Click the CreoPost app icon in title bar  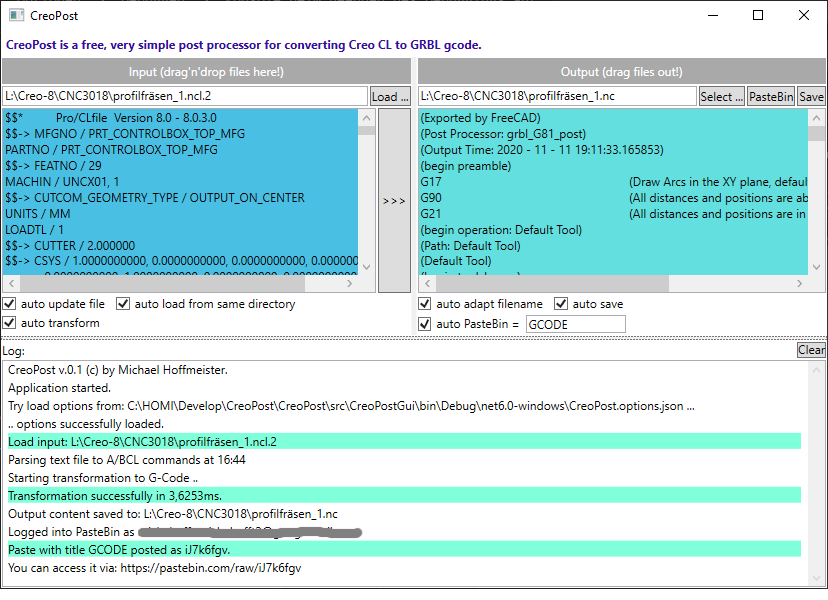(x=16, y=15)
